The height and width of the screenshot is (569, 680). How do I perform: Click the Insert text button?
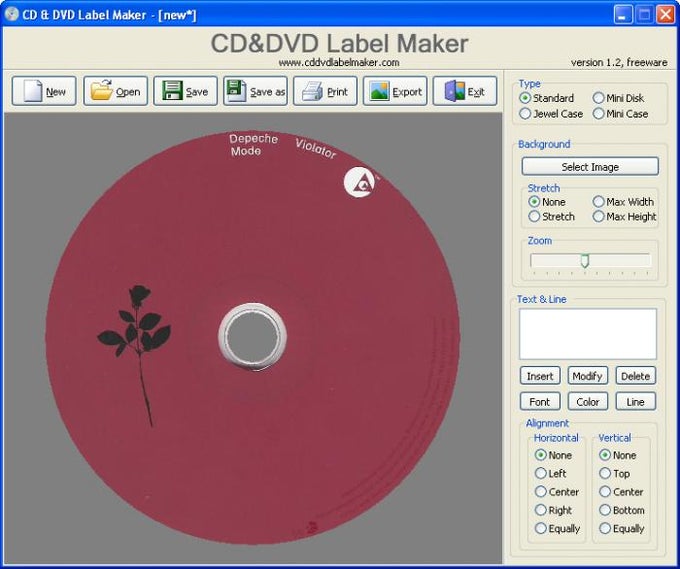pos(540,376)
